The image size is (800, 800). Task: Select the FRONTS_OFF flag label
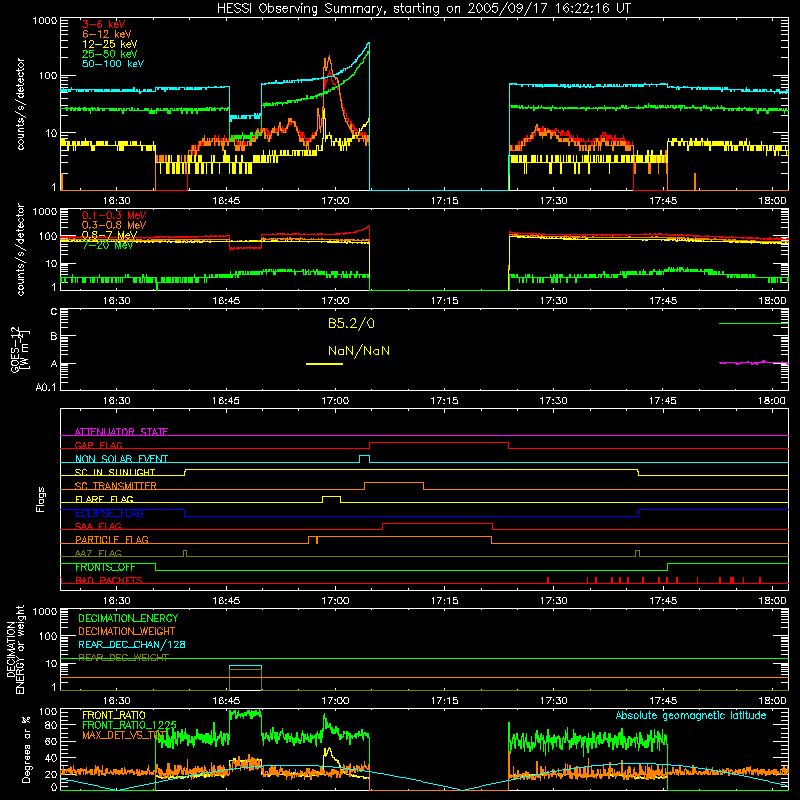coord(105,567)
